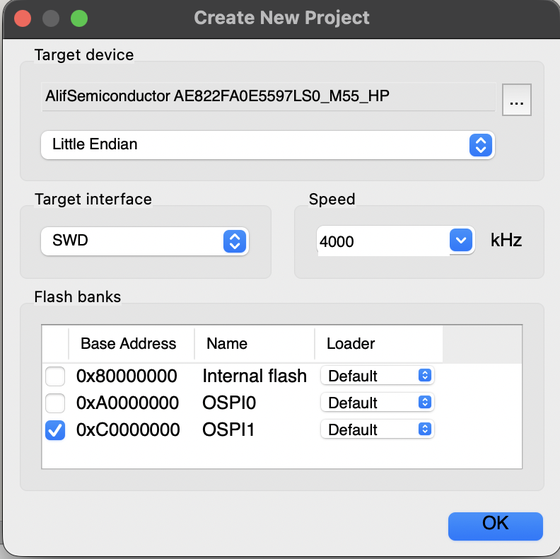Click the ellipsis browse button for target device
Viewport: 560px width, 559px height.
516,100
